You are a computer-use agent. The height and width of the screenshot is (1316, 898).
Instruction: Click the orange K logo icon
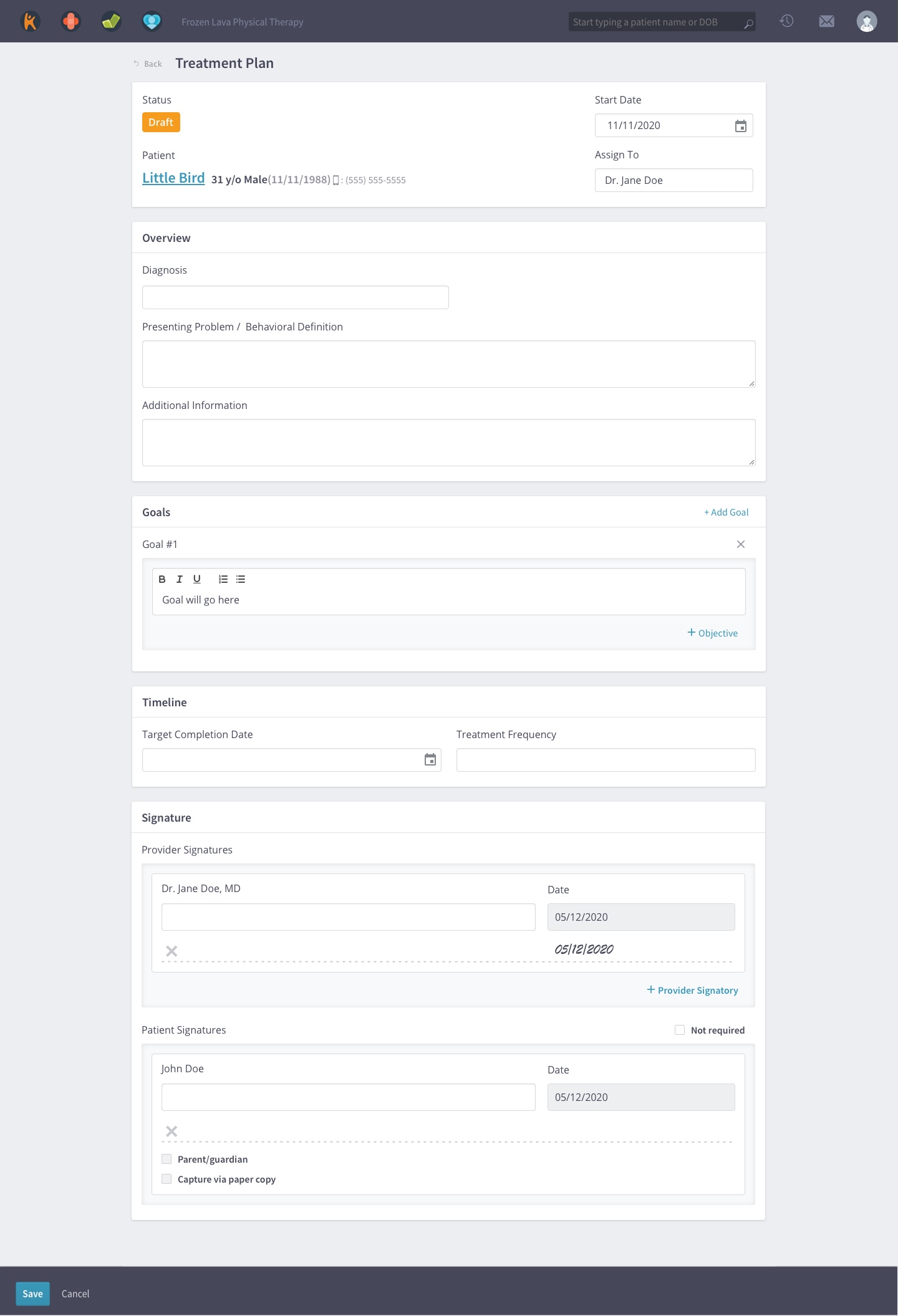[30, 22]
